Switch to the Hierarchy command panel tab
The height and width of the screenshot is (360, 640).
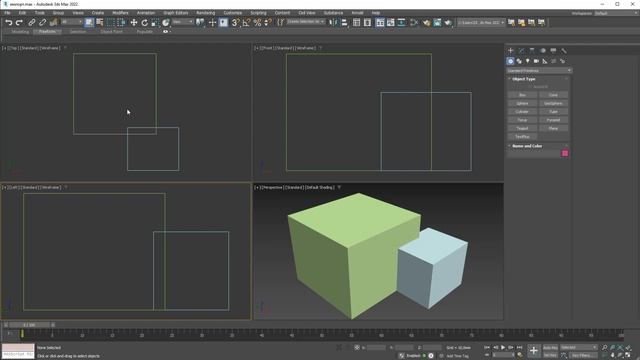coord(532,51)
